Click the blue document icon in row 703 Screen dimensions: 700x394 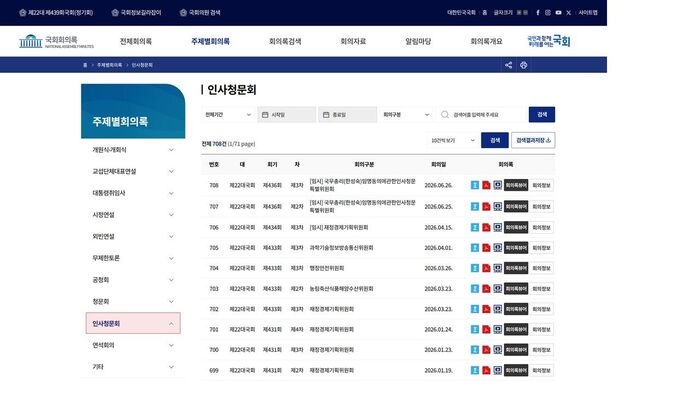475,289
